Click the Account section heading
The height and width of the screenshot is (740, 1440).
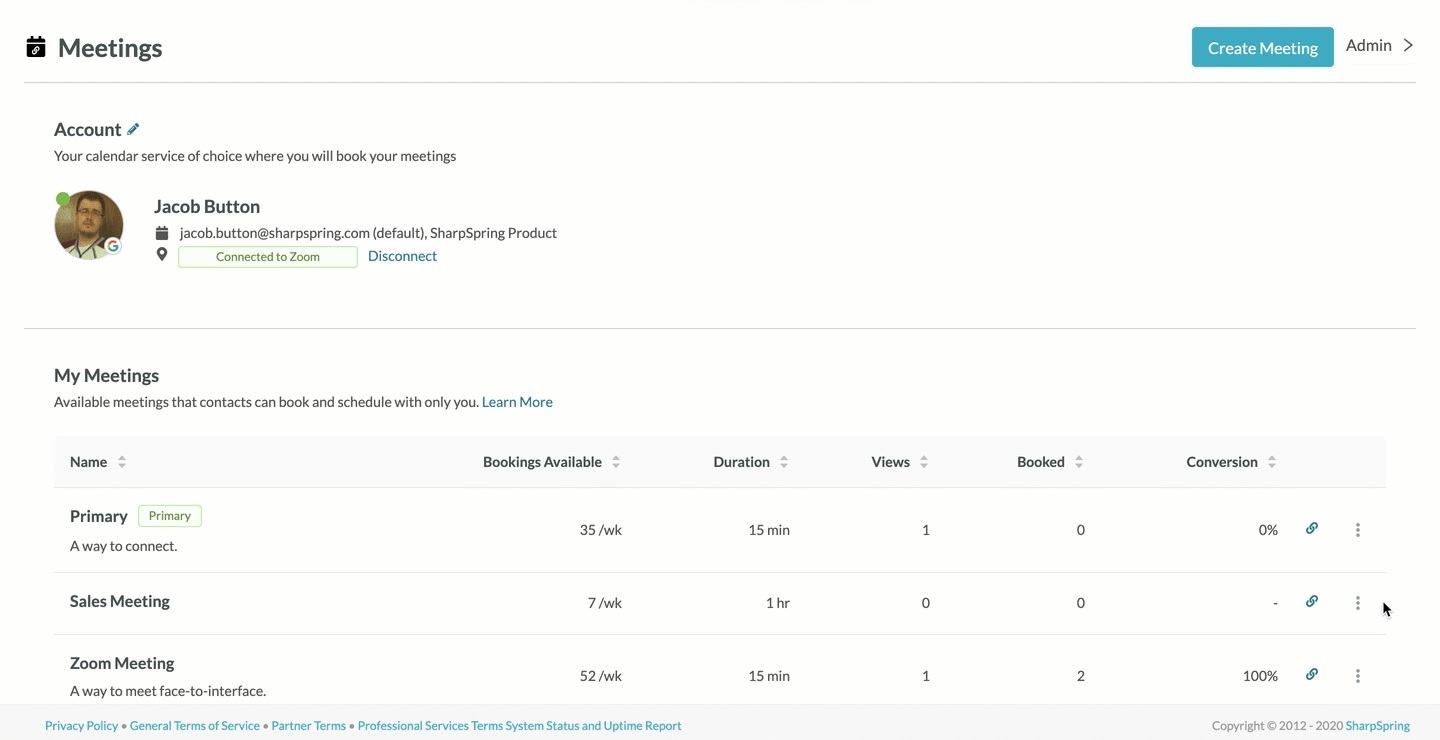88,130
